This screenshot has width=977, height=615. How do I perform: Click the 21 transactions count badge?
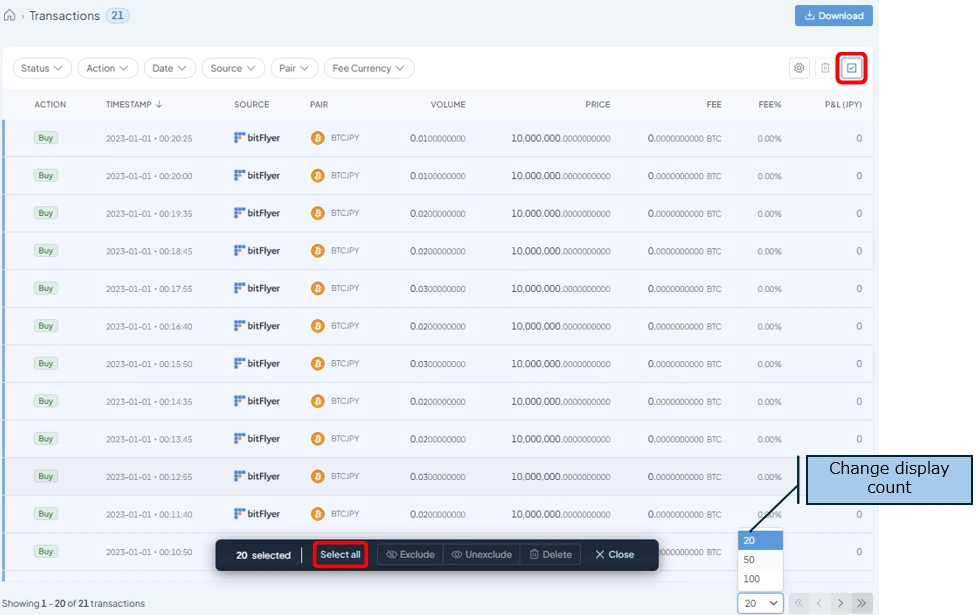point(117,16)
